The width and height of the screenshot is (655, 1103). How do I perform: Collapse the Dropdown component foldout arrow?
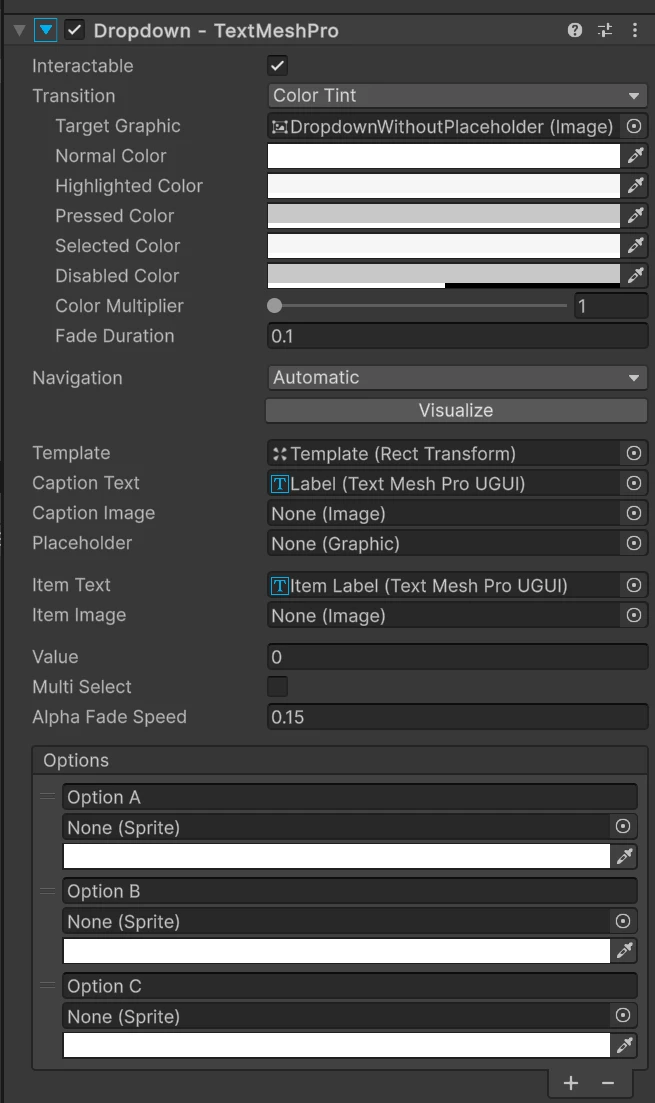pyautogui.click(x=19, y=30)
